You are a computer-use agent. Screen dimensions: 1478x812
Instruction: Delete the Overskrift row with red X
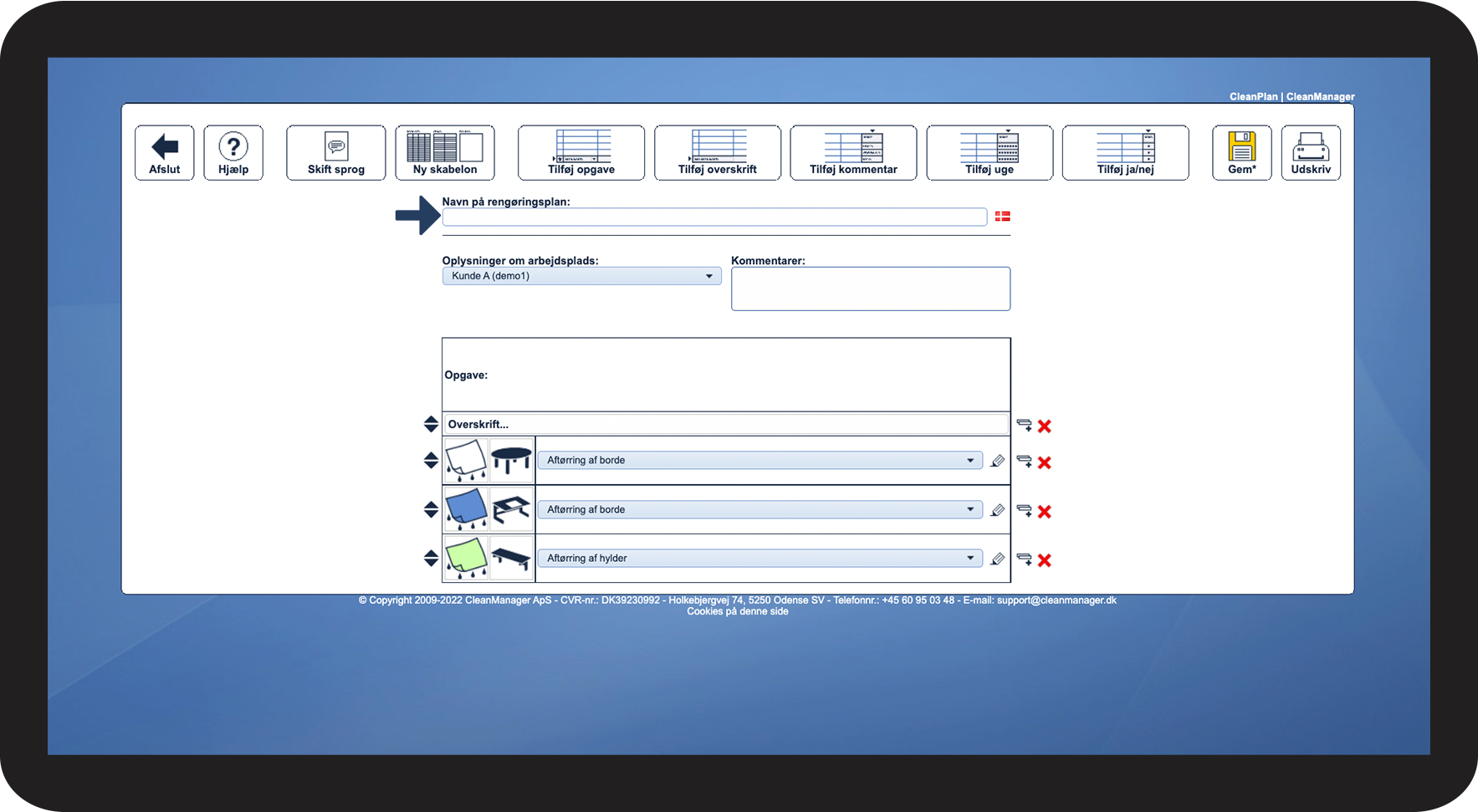(1045, 426)
